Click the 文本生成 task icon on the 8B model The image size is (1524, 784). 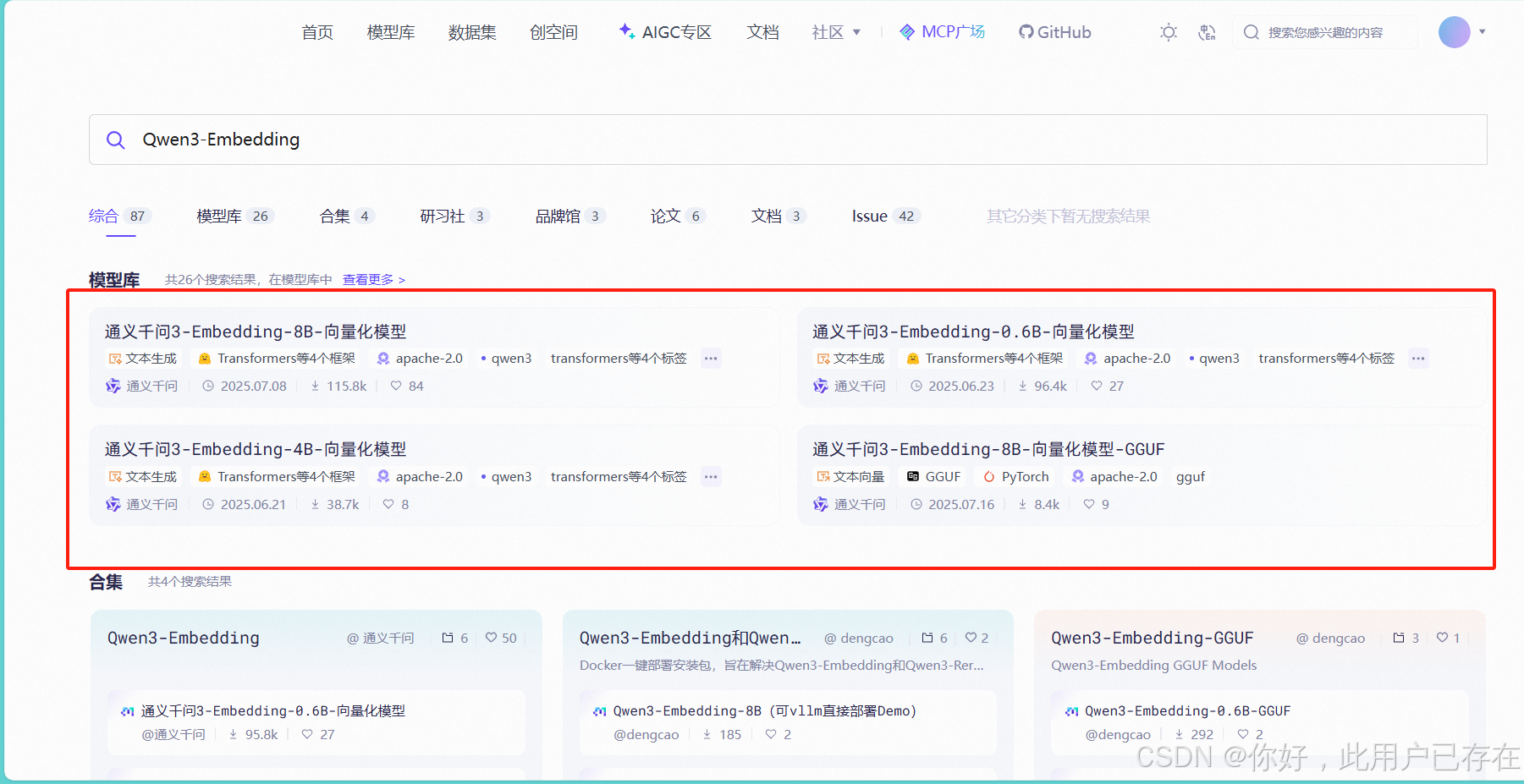pyautogui.click(x=115, y=359)
